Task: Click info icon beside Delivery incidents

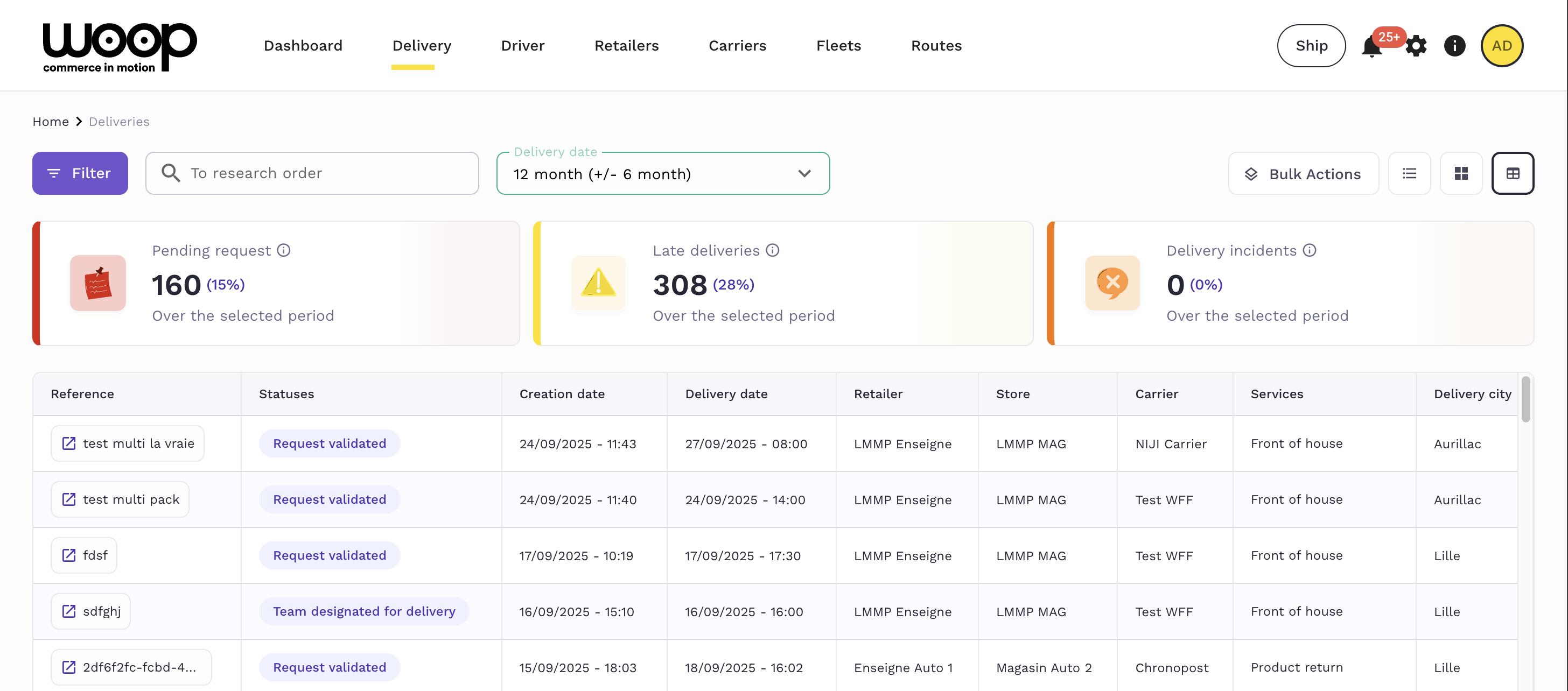Action: point(1310,251)
